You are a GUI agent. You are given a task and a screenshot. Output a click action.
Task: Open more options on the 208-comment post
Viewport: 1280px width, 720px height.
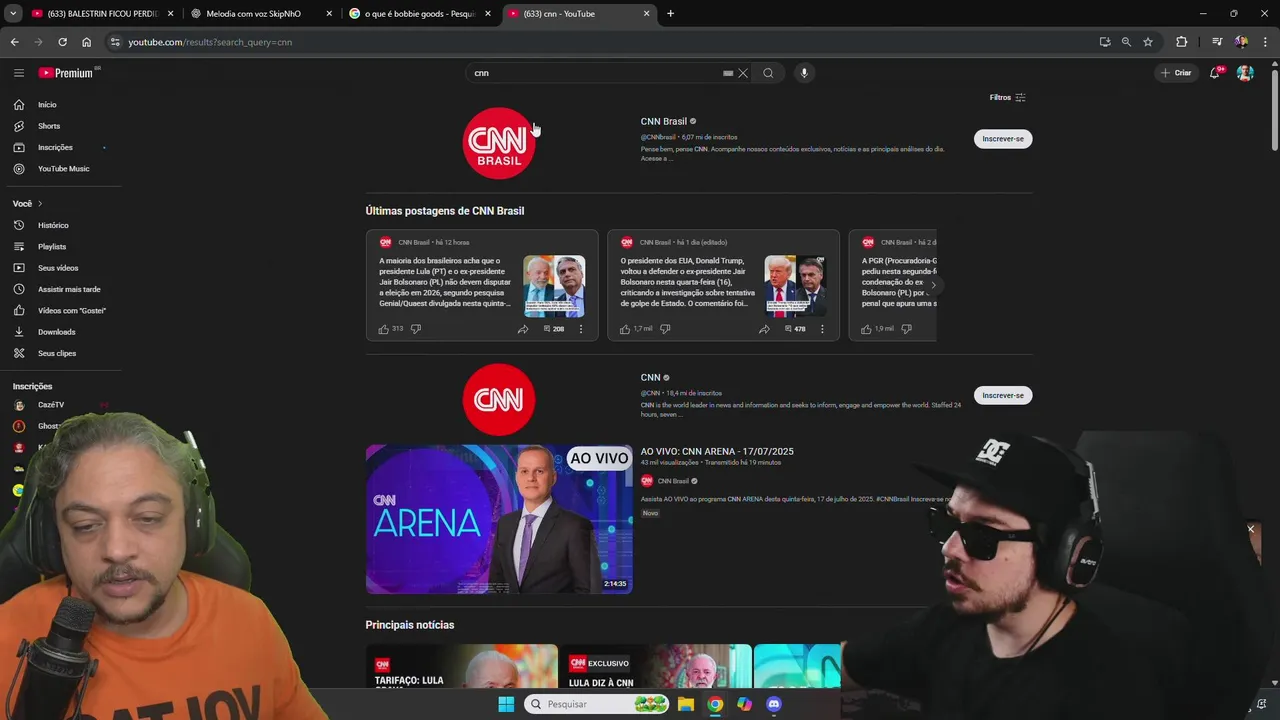pyautogui.click(x=581, y=329)
